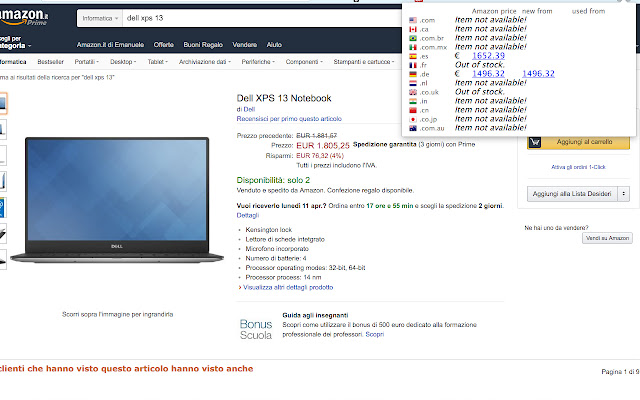Click the Canada flag icon for .ca
Viewport: 640px width, 400px height.
pyautogui.click(x=413, y=29)
